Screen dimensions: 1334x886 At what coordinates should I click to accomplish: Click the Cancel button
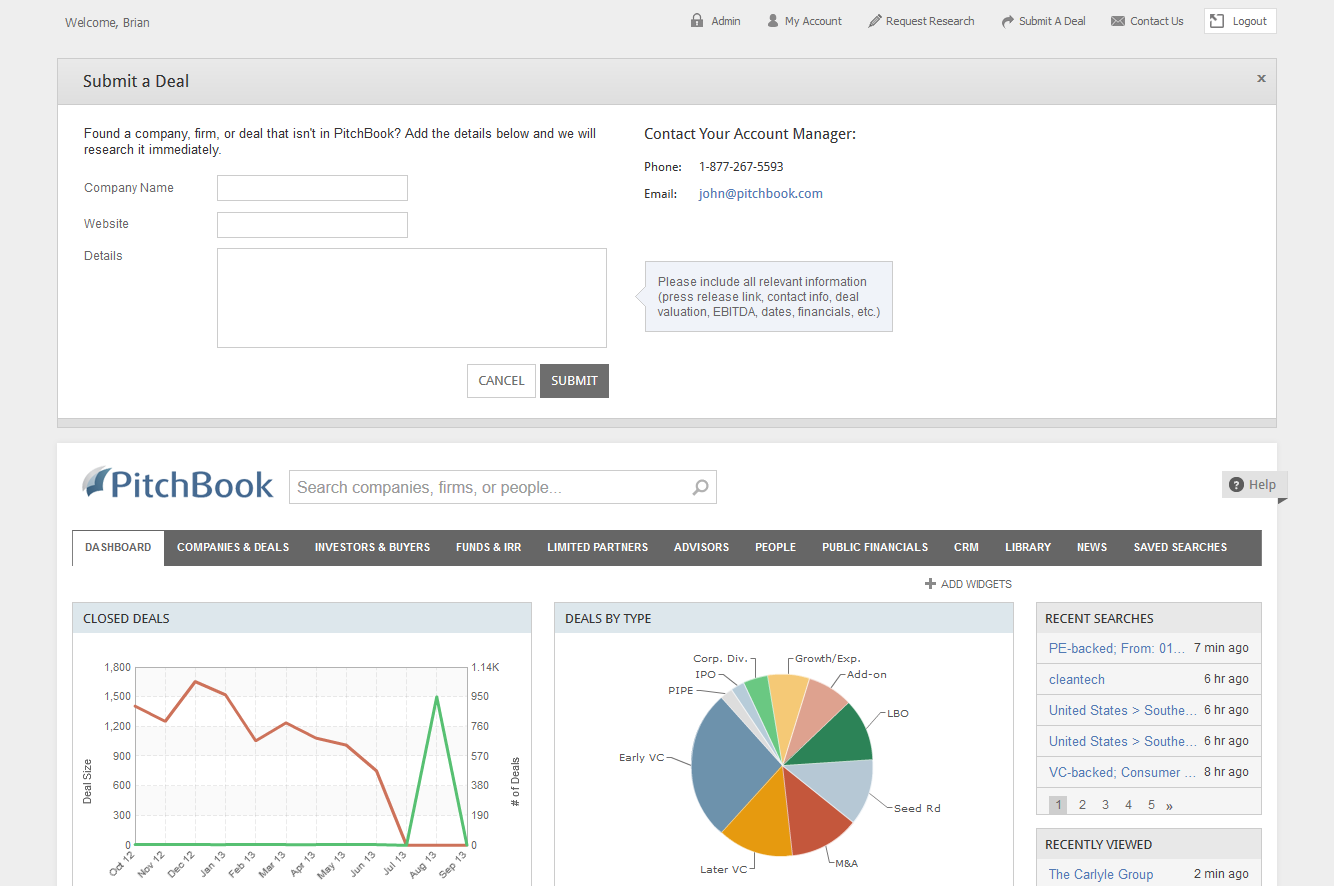point(501,381)
